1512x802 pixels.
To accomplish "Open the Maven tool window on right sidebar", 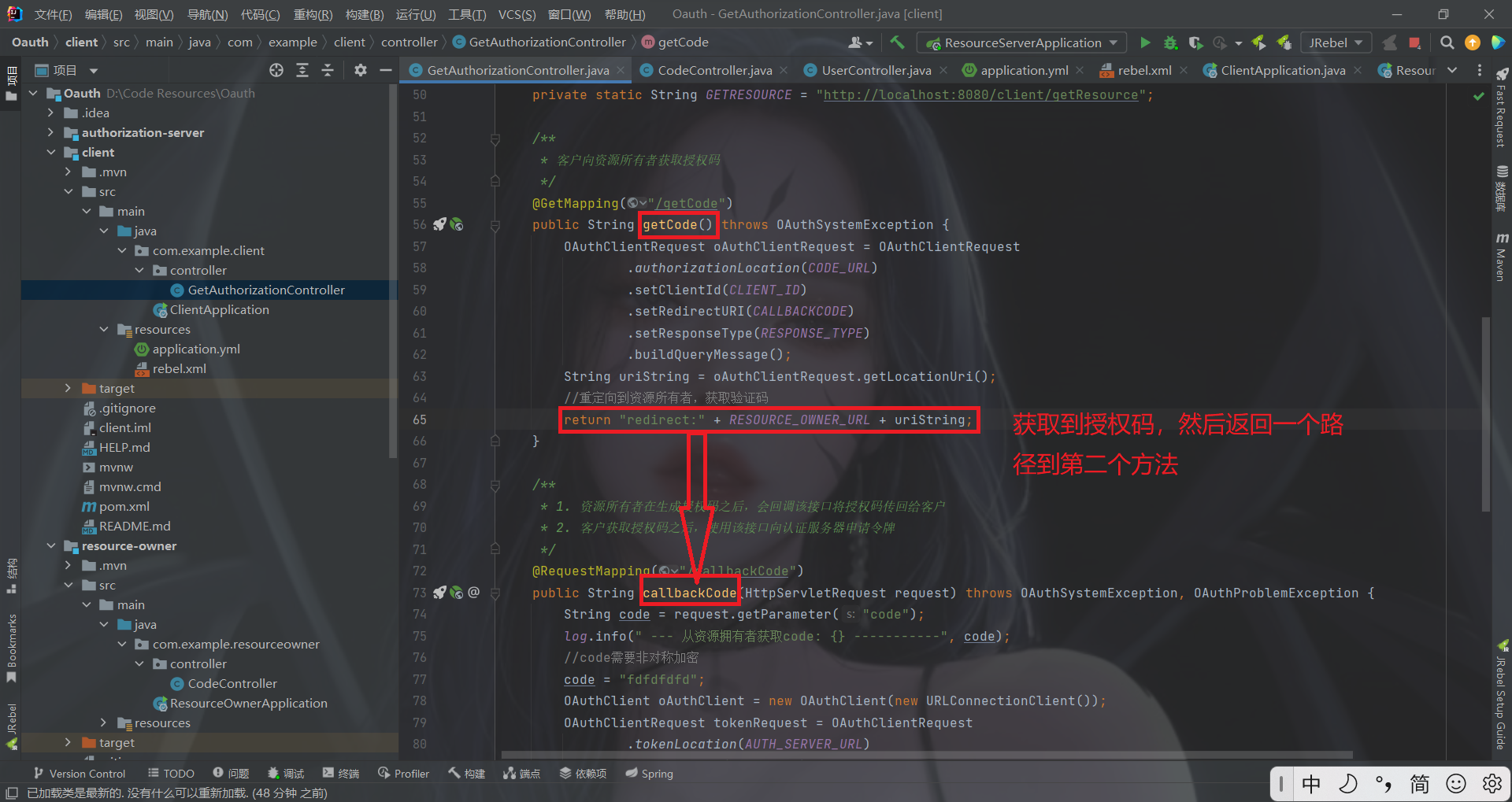I will (x=1501, y=252).
